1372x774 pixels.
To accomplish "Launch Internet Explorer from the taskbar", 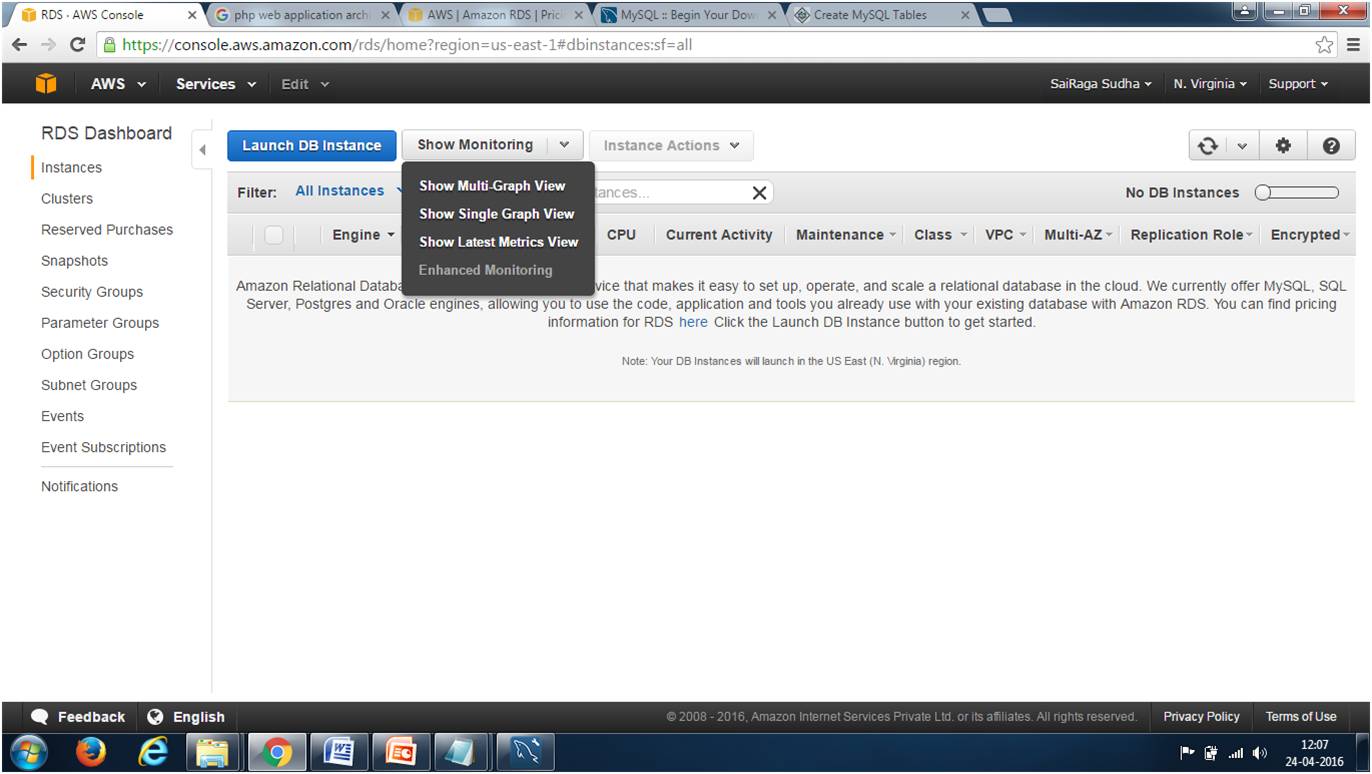I will tap(152, 753).
